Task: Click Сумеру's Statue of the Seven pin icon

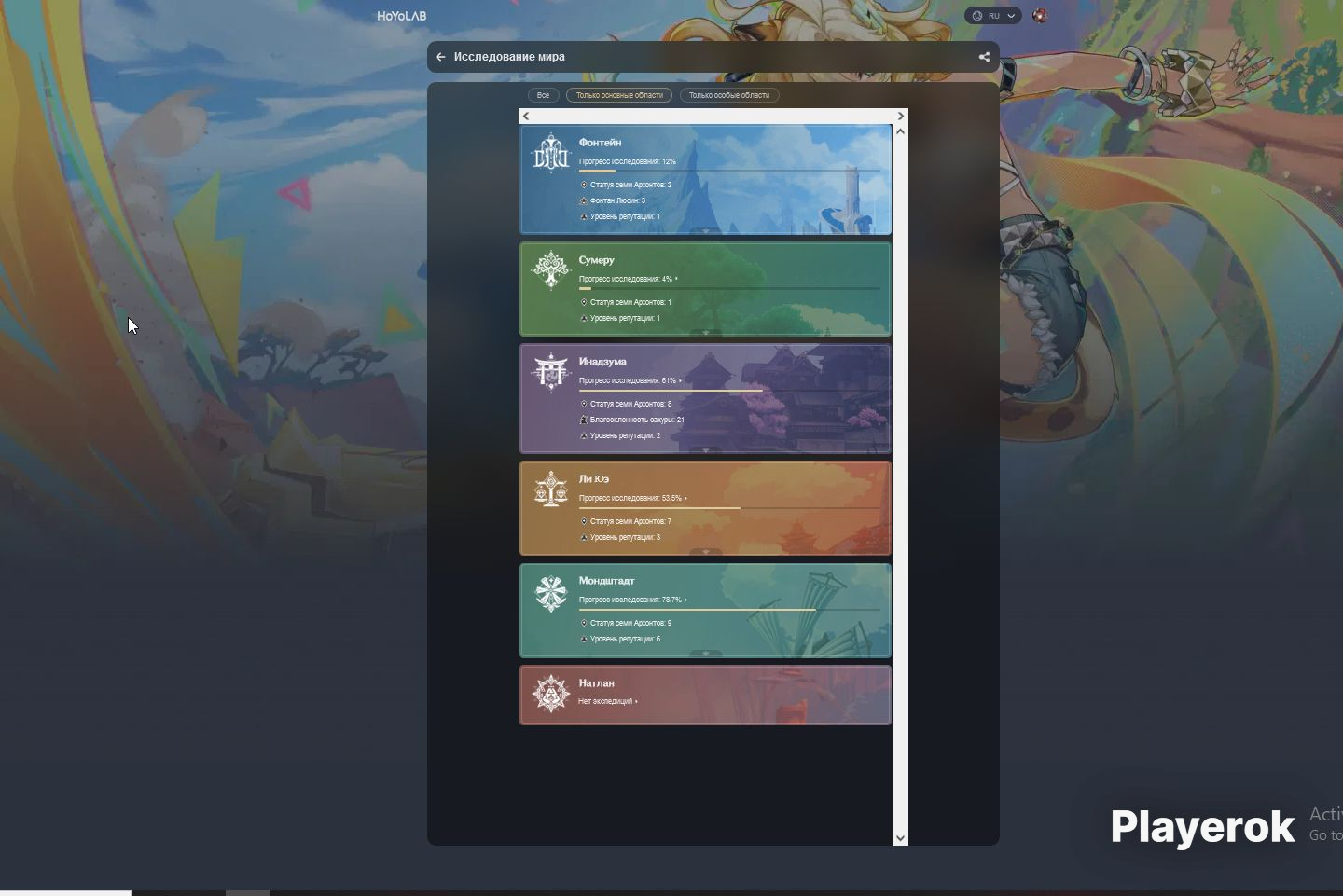Action: pos(584,302)
